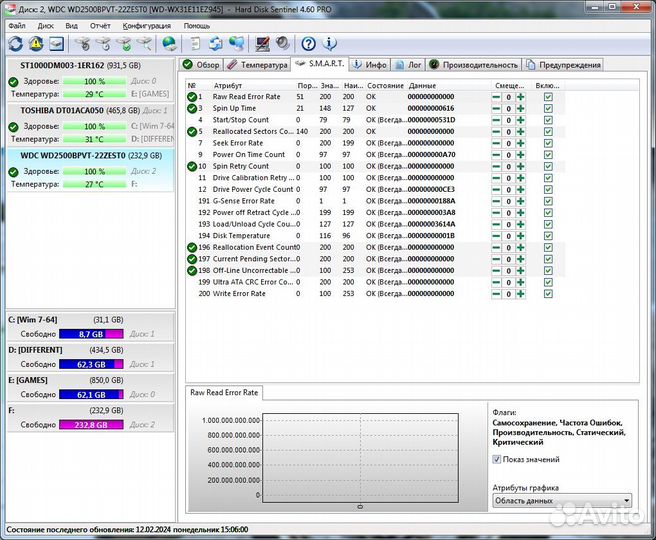Click the refresh disk info toolbar icon

pyautogui.click(x=15, y=43)
